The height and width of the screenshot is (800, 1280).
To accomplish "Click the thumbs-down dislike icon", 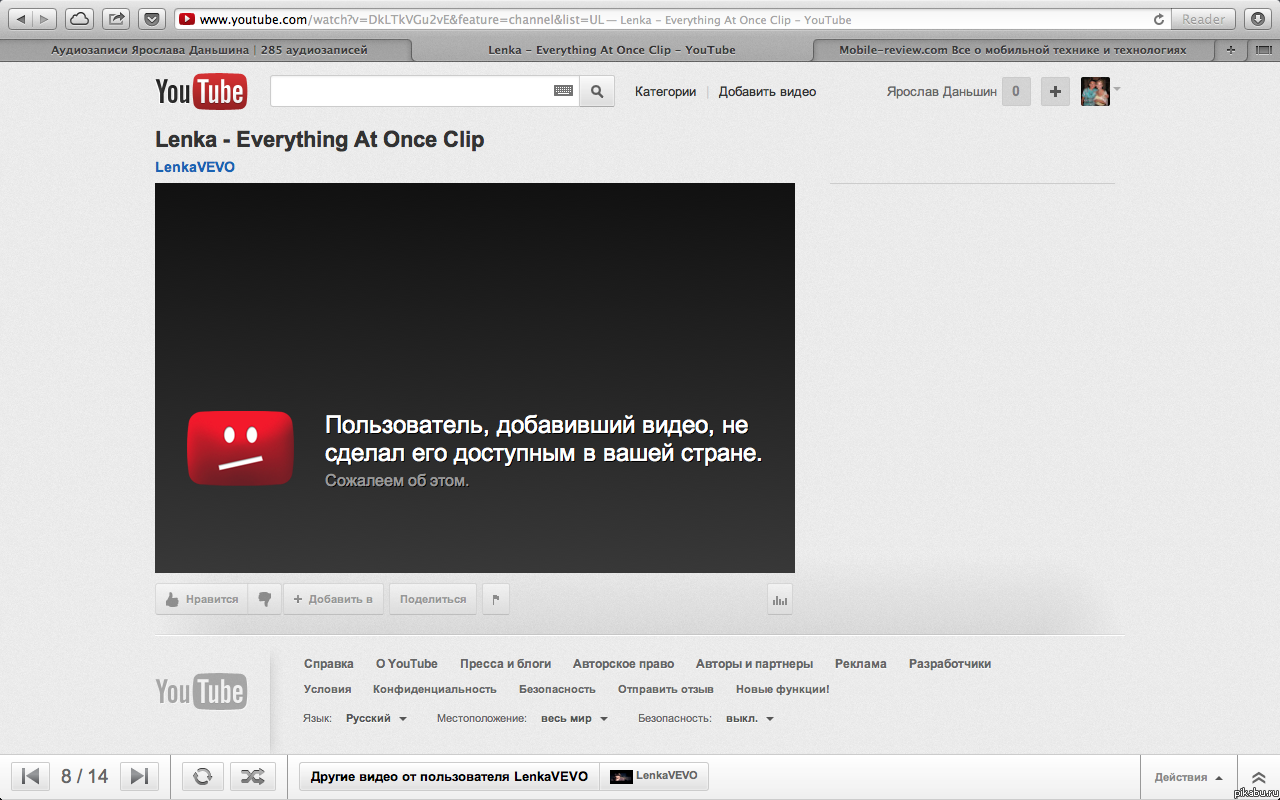I will 265,599.
